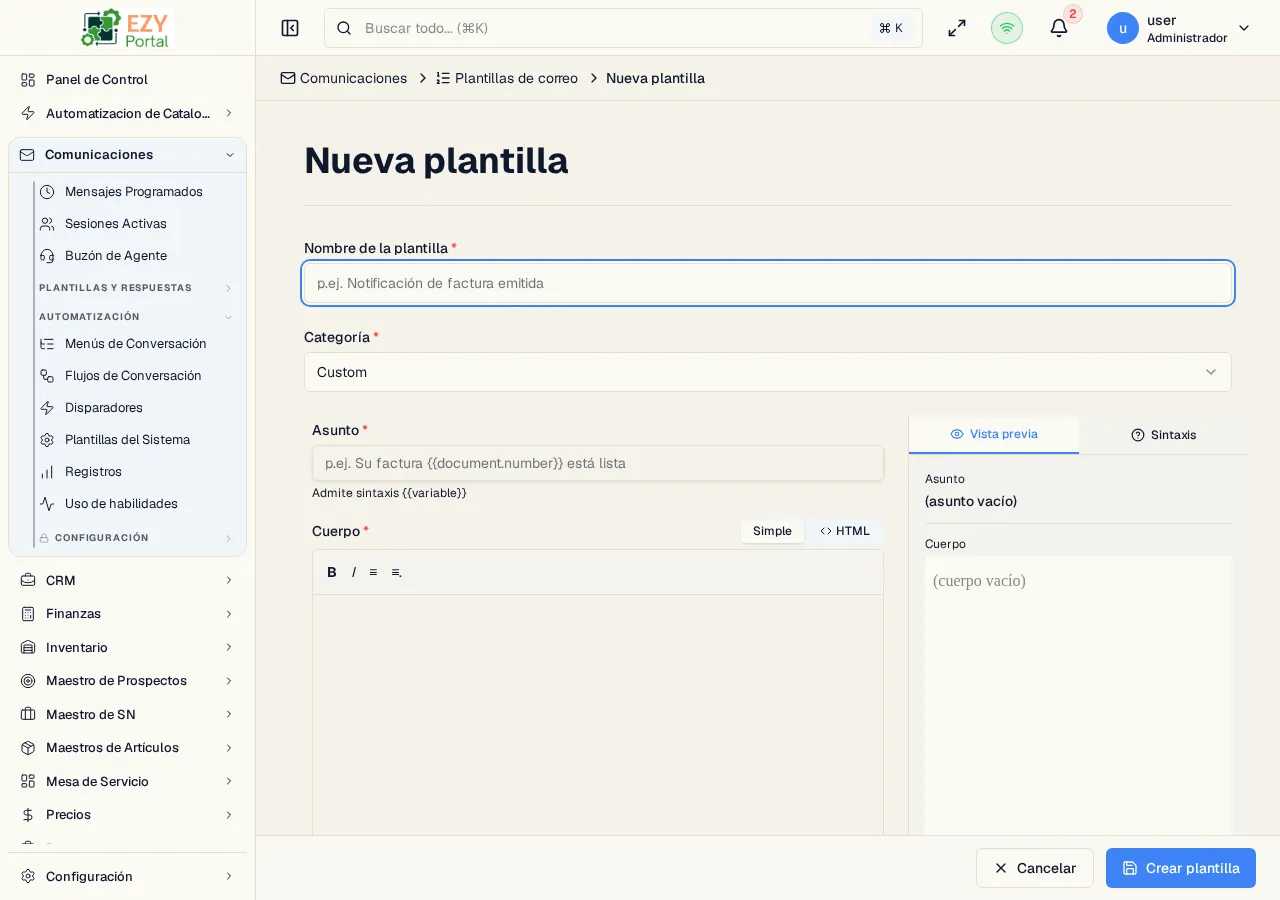The width and height of the screenshot is (1280, 900).
Task: Click the Precios dollar icon
Action: pyautogui.click(x=28, y=814)
